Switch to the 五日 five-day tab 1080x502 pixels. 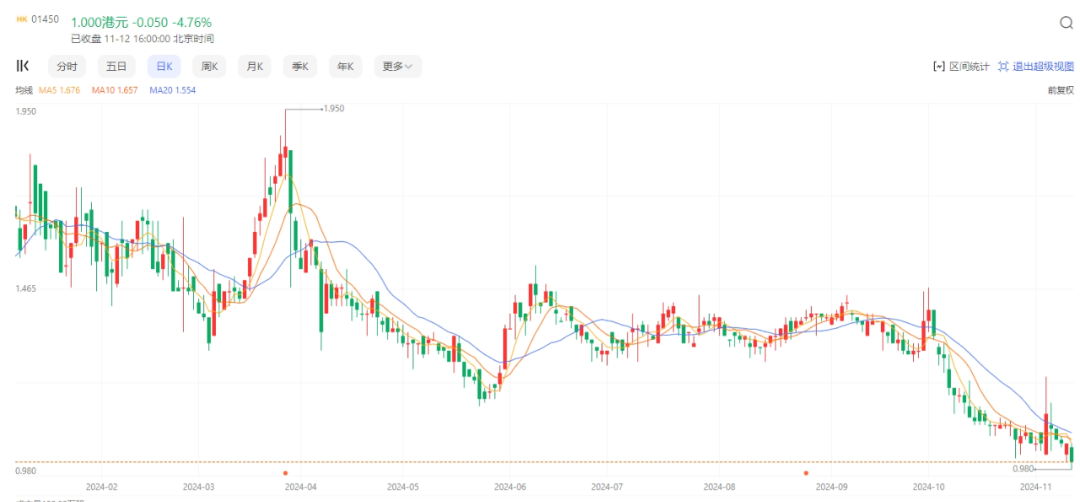pyautogui.click(x=117, y=67)
